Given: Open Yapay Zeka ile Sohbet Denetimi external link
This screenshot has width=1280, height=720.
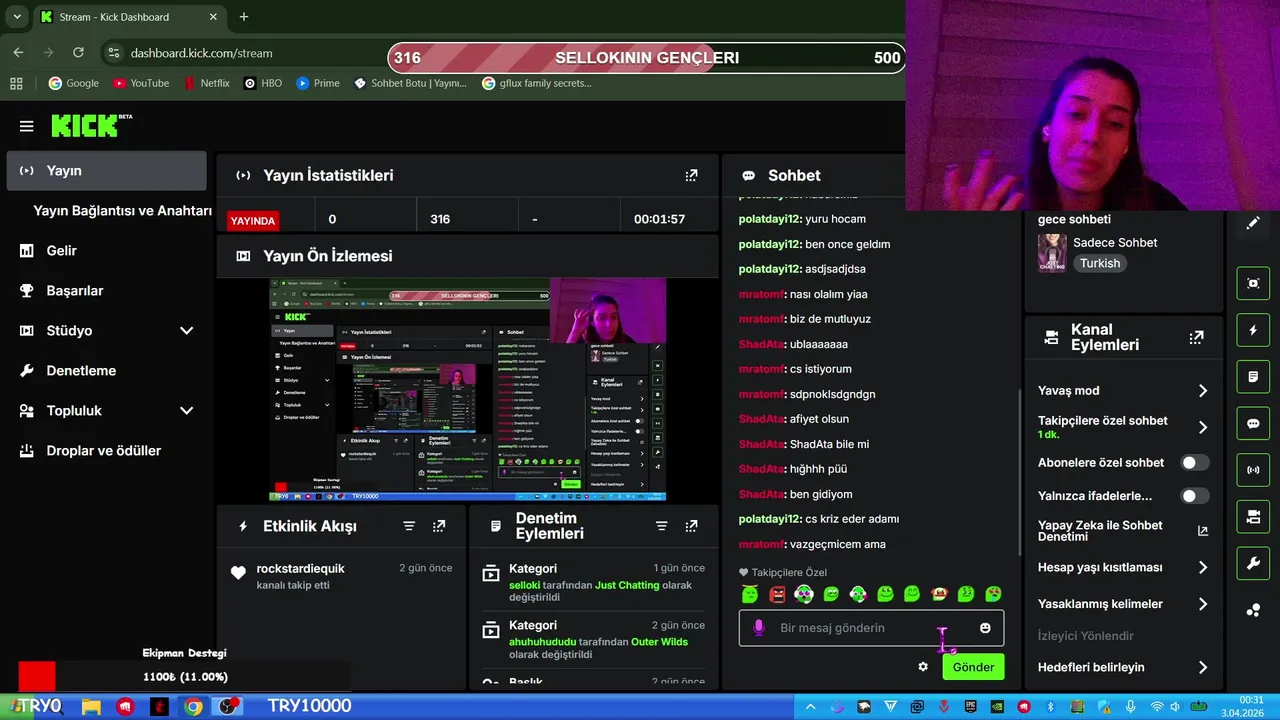Looking at the screenshot, I should (1203, 531).
